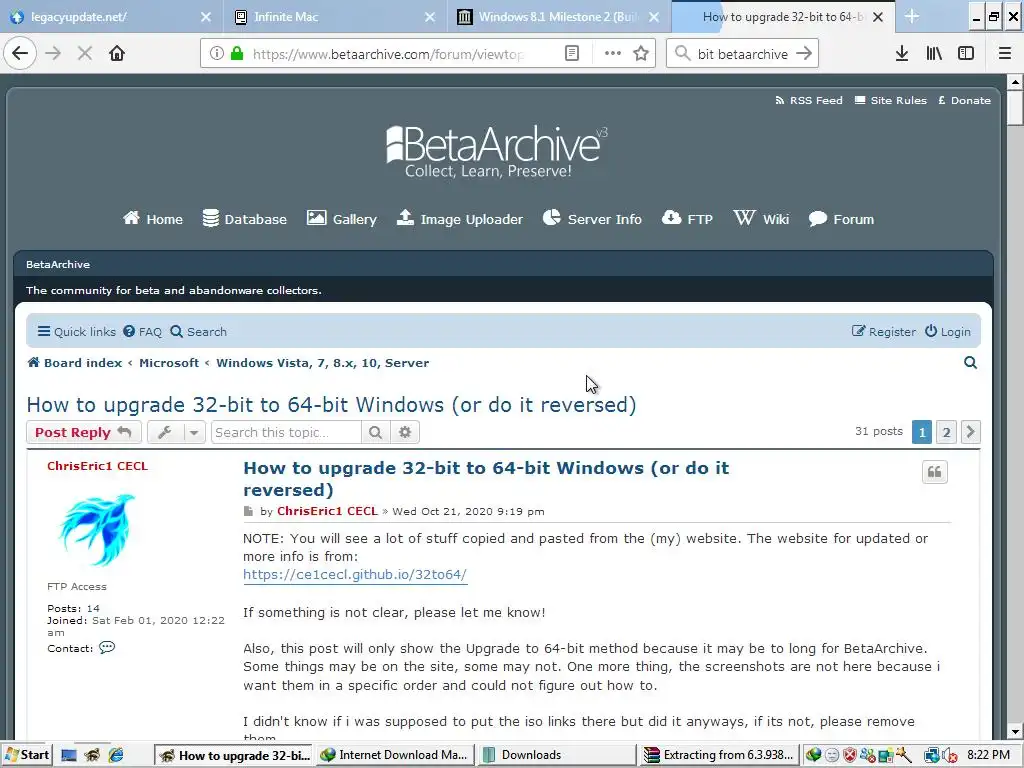Open Windows Vista, 7, 8.x, 10, Server breadcrumb
Image resolution: width=1024 pixels, height=768 pixels.
coord(323,363)
